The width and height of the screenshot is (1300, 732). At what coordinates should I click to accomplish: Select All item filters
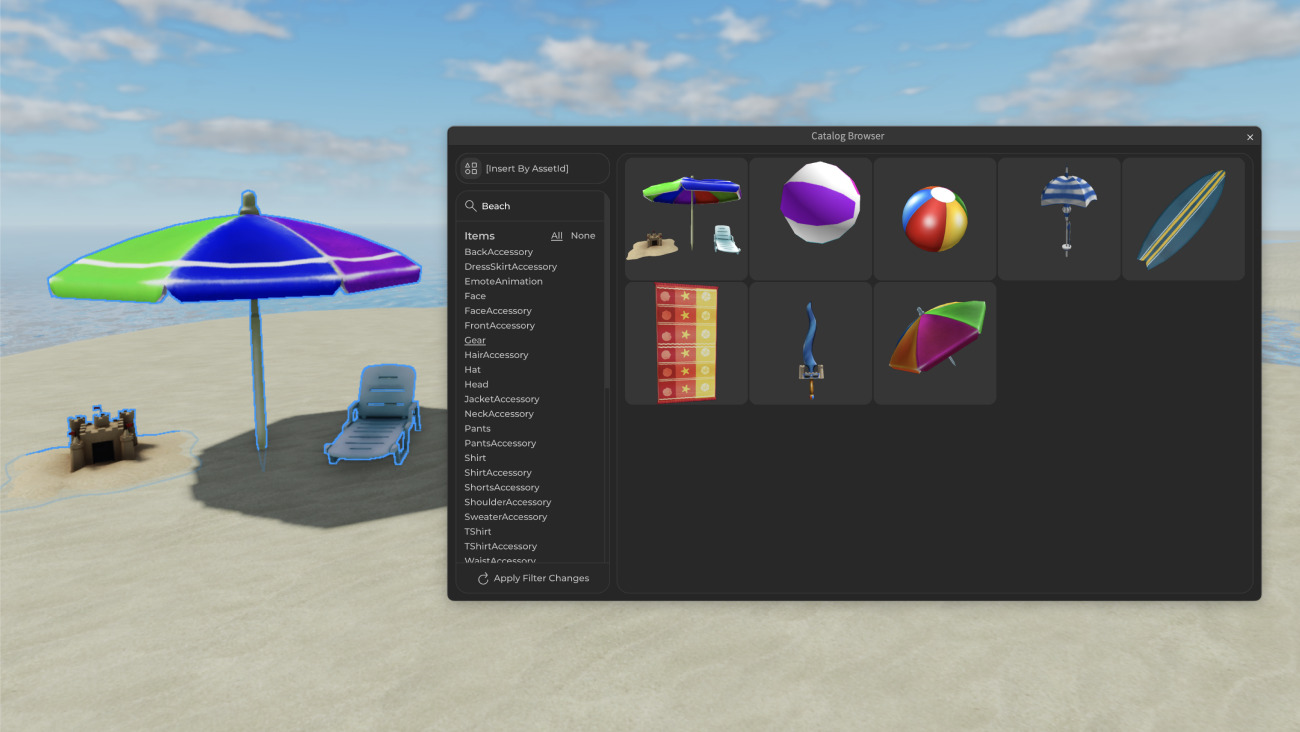(556, 235)
